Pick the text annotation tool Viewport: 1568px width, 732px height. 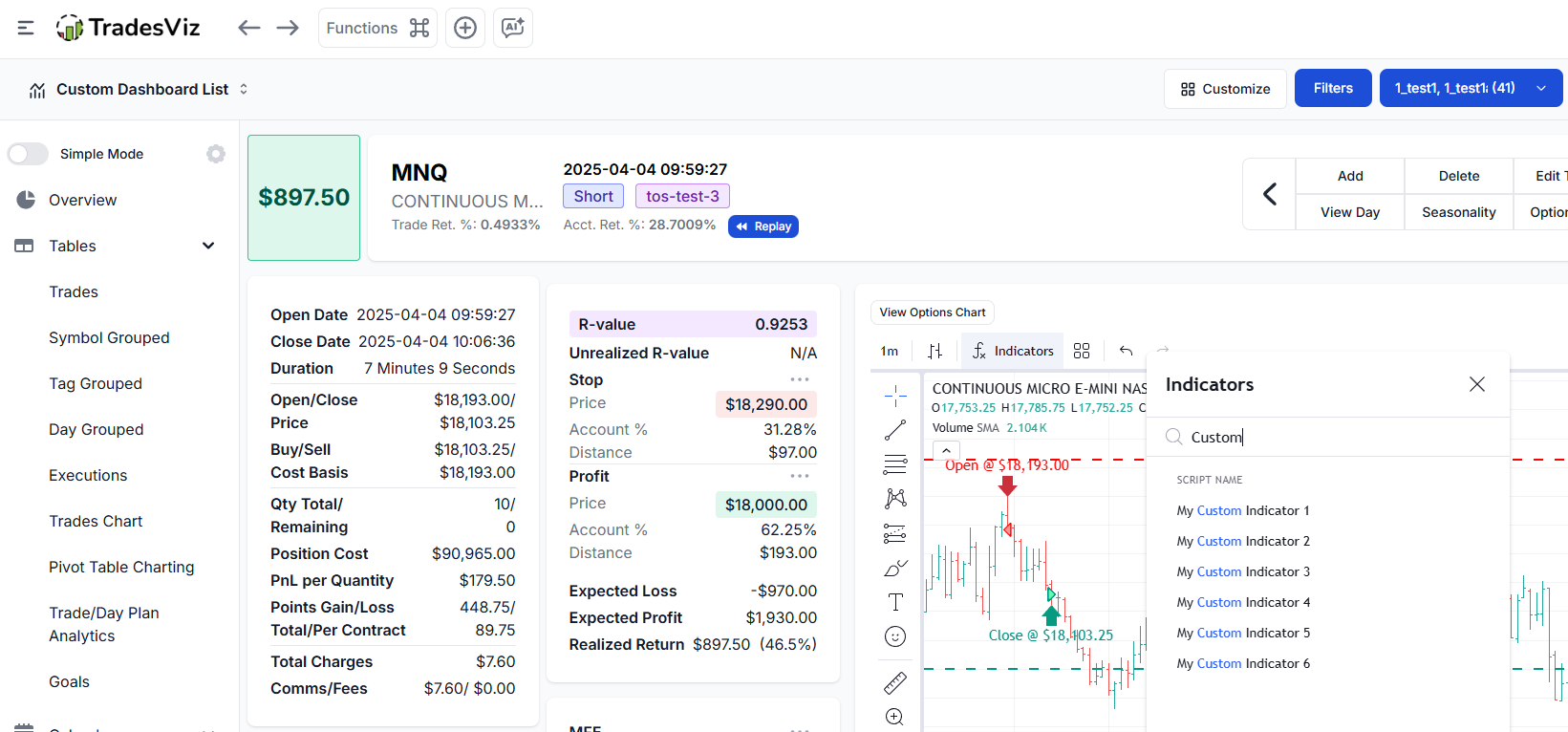tap(895, 602)
